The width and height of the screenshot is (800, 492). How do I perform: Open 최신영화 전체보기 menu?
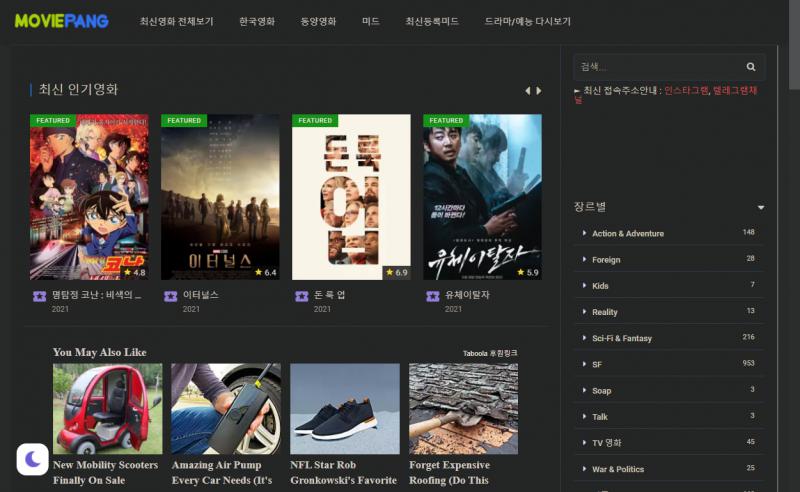point(177,21)
